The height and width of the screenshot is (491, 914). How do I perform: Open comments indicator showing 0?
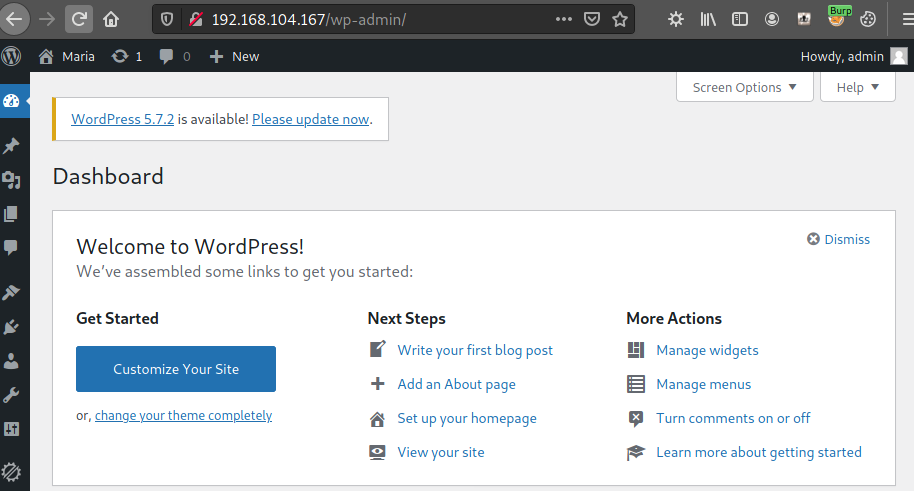coord(175,57)
